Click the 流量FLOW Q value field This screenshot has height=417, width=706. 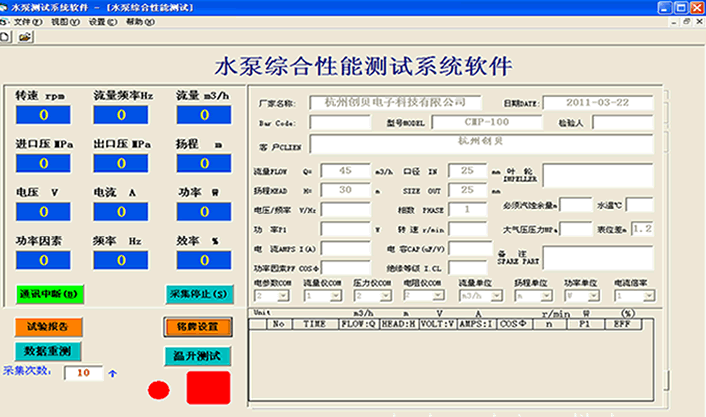[x=344, y=171]
